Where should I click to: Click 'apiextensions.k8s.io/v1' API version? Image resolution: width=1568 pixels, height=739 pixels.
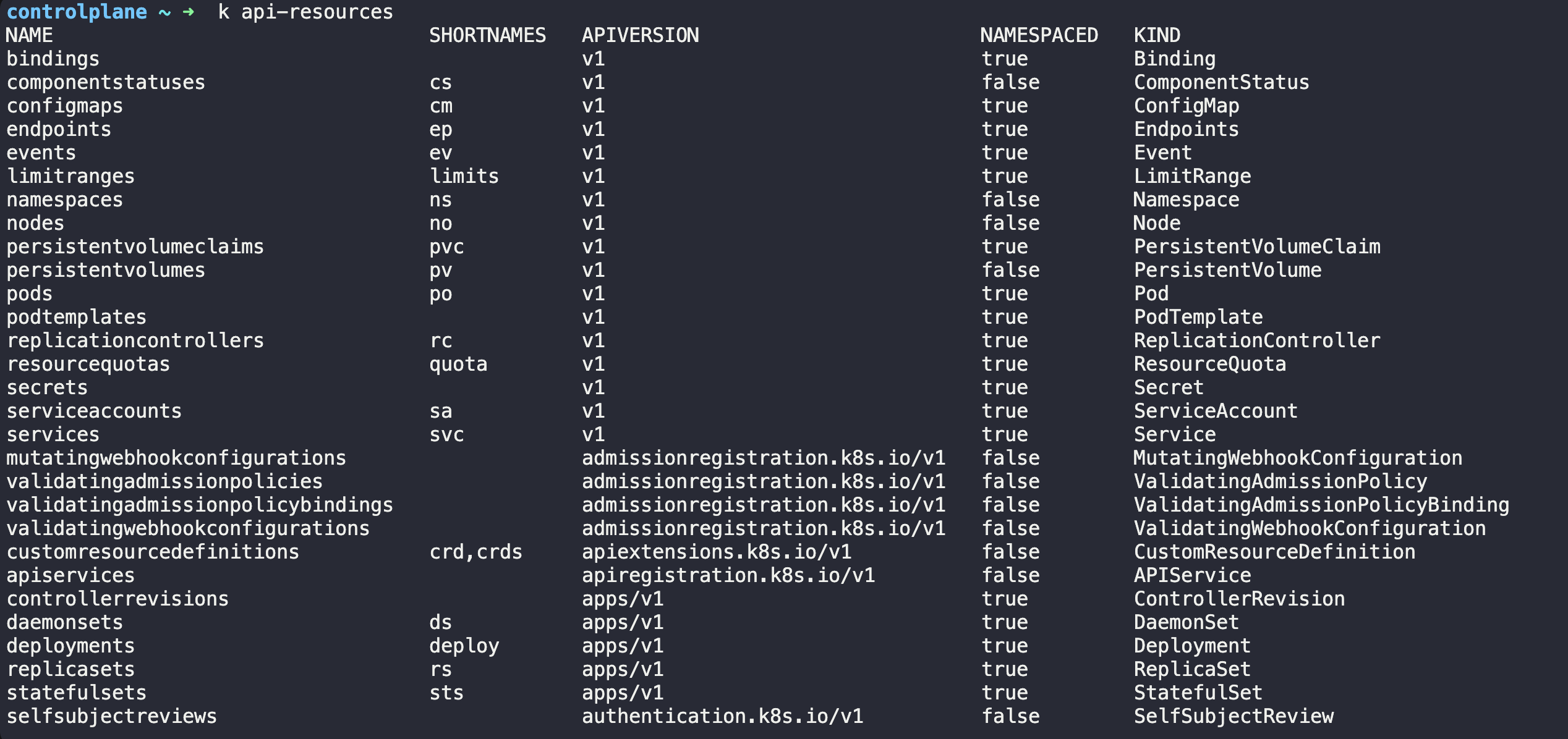click(x=717, y=552)
